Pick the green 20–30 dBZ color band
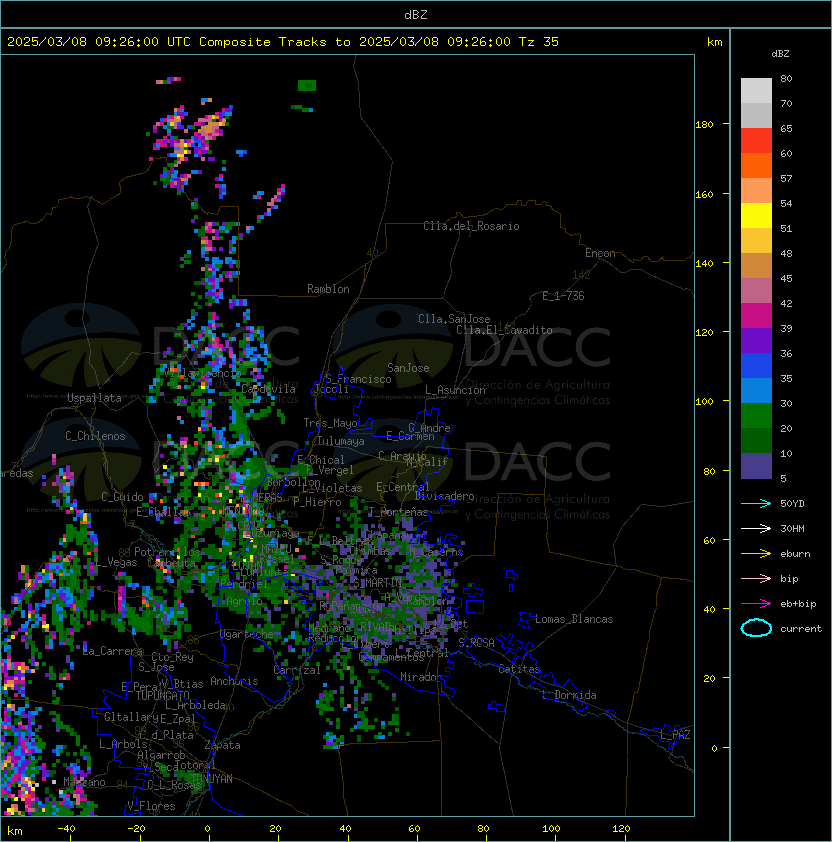 click(756, 416)
